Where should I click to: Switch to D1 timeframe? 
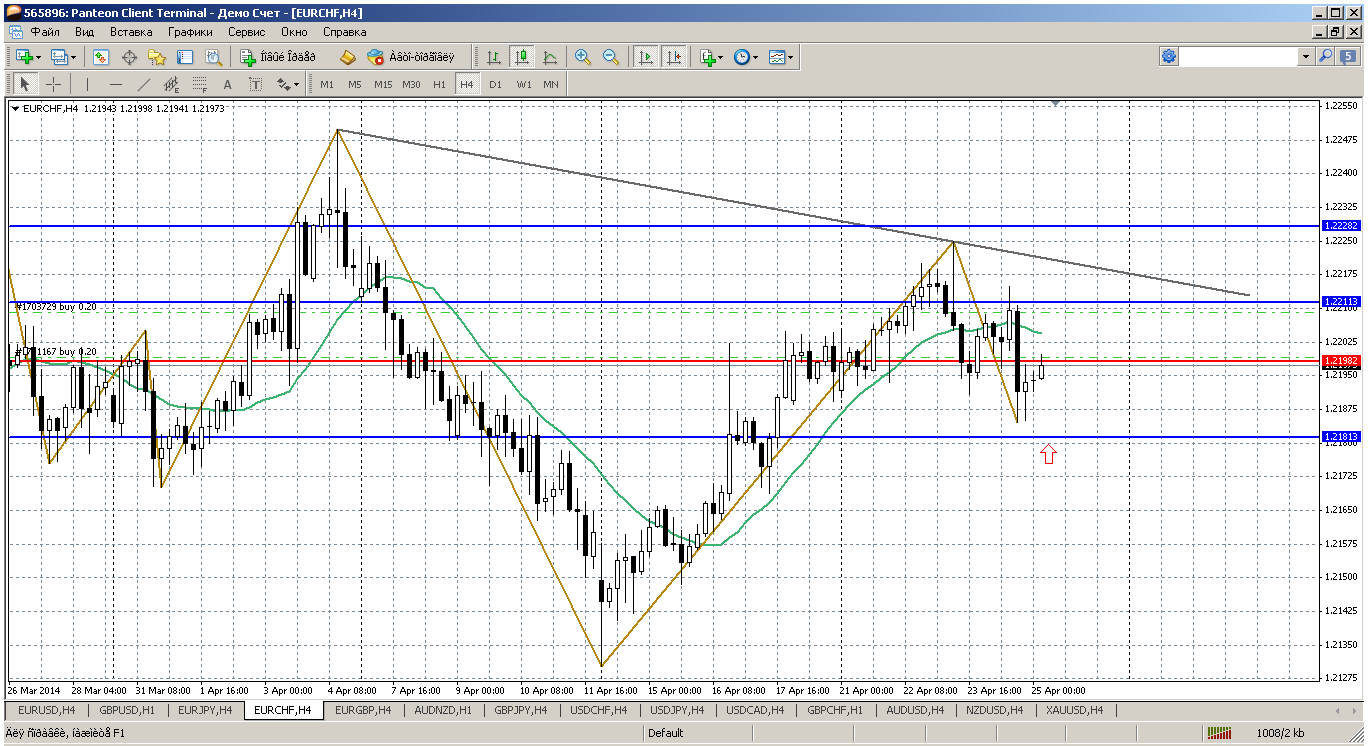coord(496,84)
